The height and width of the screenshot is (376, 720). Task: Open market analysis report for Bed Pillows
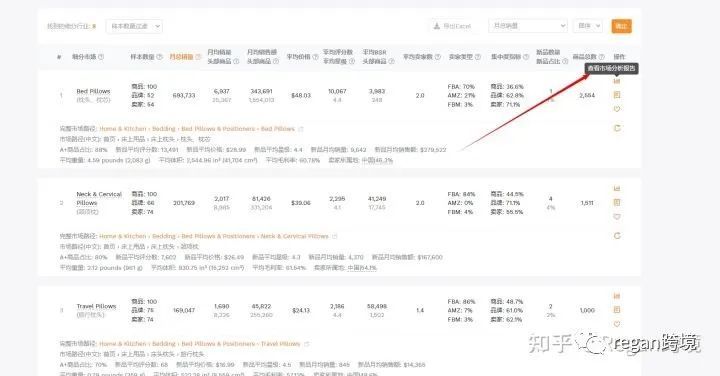[x=617, y=81]
